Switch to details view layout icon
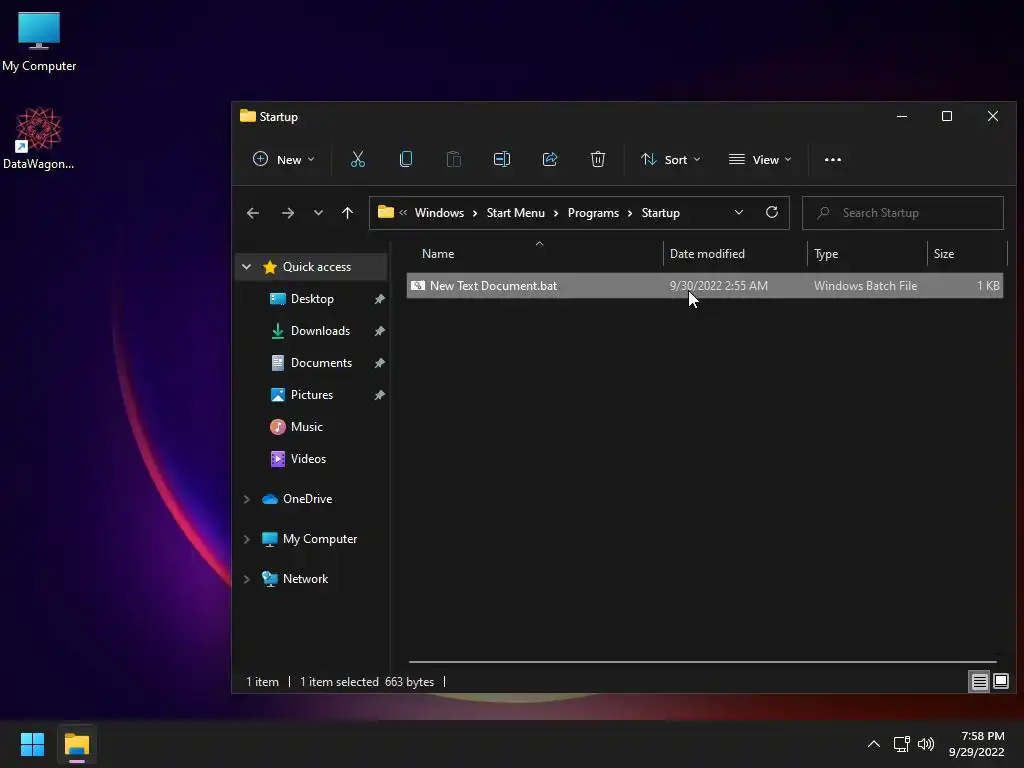The height and width of the screenshot is (768, 1024). coord(980,682)
